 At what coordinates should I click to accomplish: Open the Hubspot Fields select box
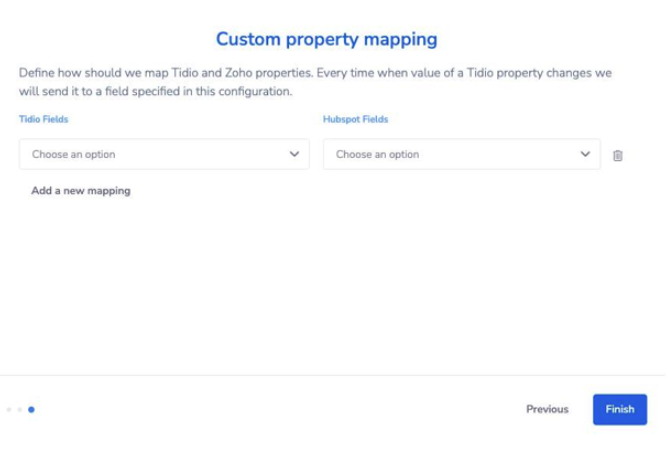461,154
